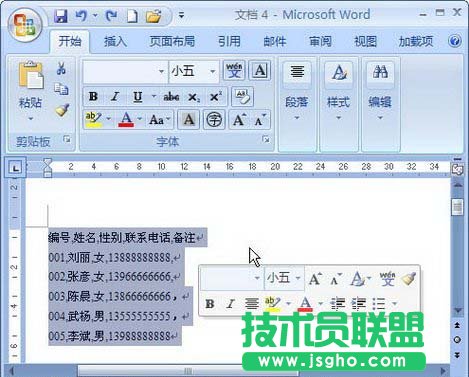Viewport: 469px width, 377px height.
Task: Expand the Customize Quick Access Toolbar arrow
Action: 181,15
